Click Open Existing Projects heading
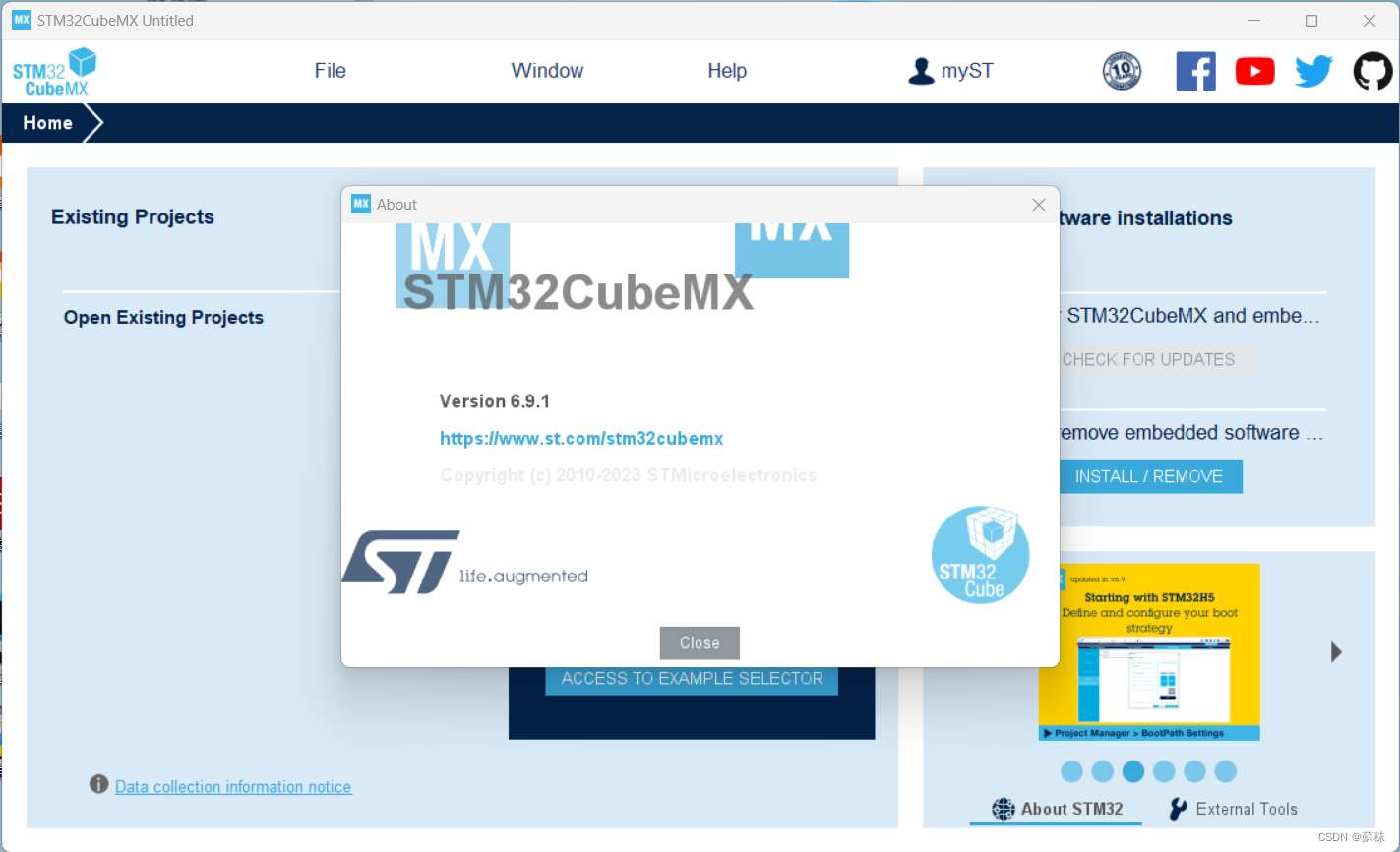The image size is (1400, 852). (x=163, y=318)
